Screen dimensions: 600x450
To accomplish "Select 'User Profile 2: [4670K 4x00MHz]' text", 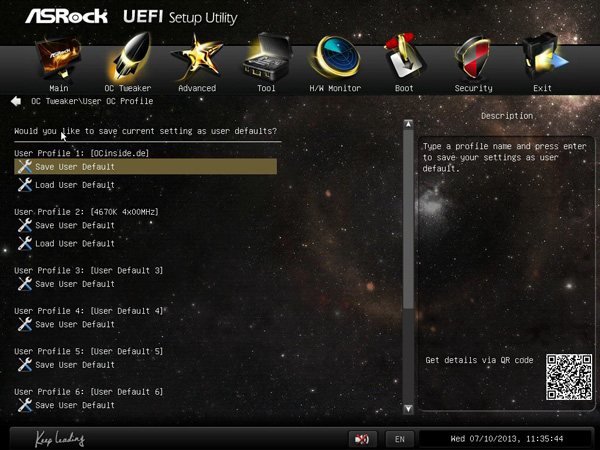I will click(x=86, y=212).
